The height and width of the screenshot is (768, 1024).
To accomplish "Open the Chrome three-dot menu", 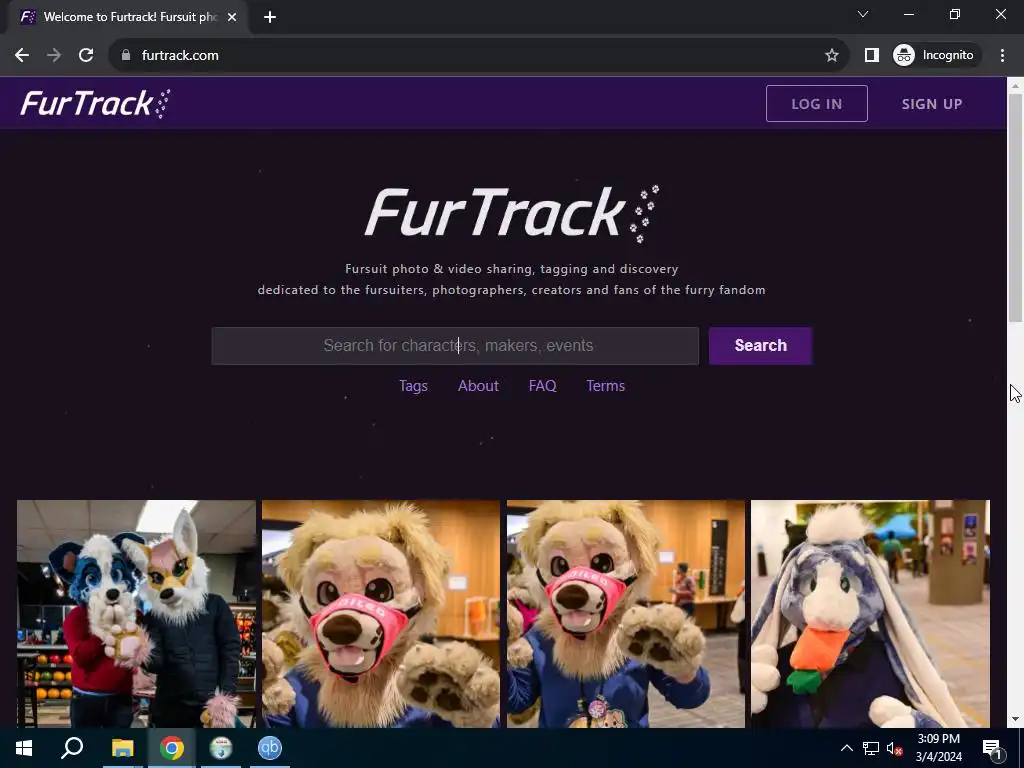I will (1002, 56).
